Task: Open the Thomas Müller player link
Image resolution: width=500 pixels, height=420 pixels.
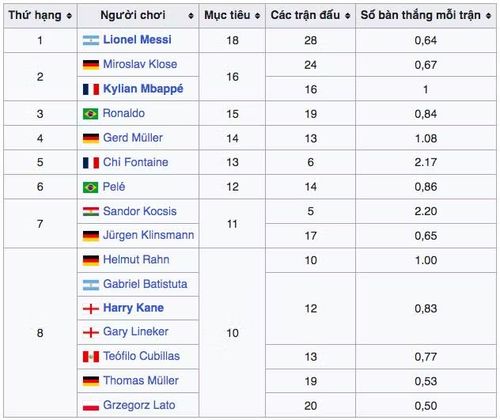Action: [x=141, y=380]
